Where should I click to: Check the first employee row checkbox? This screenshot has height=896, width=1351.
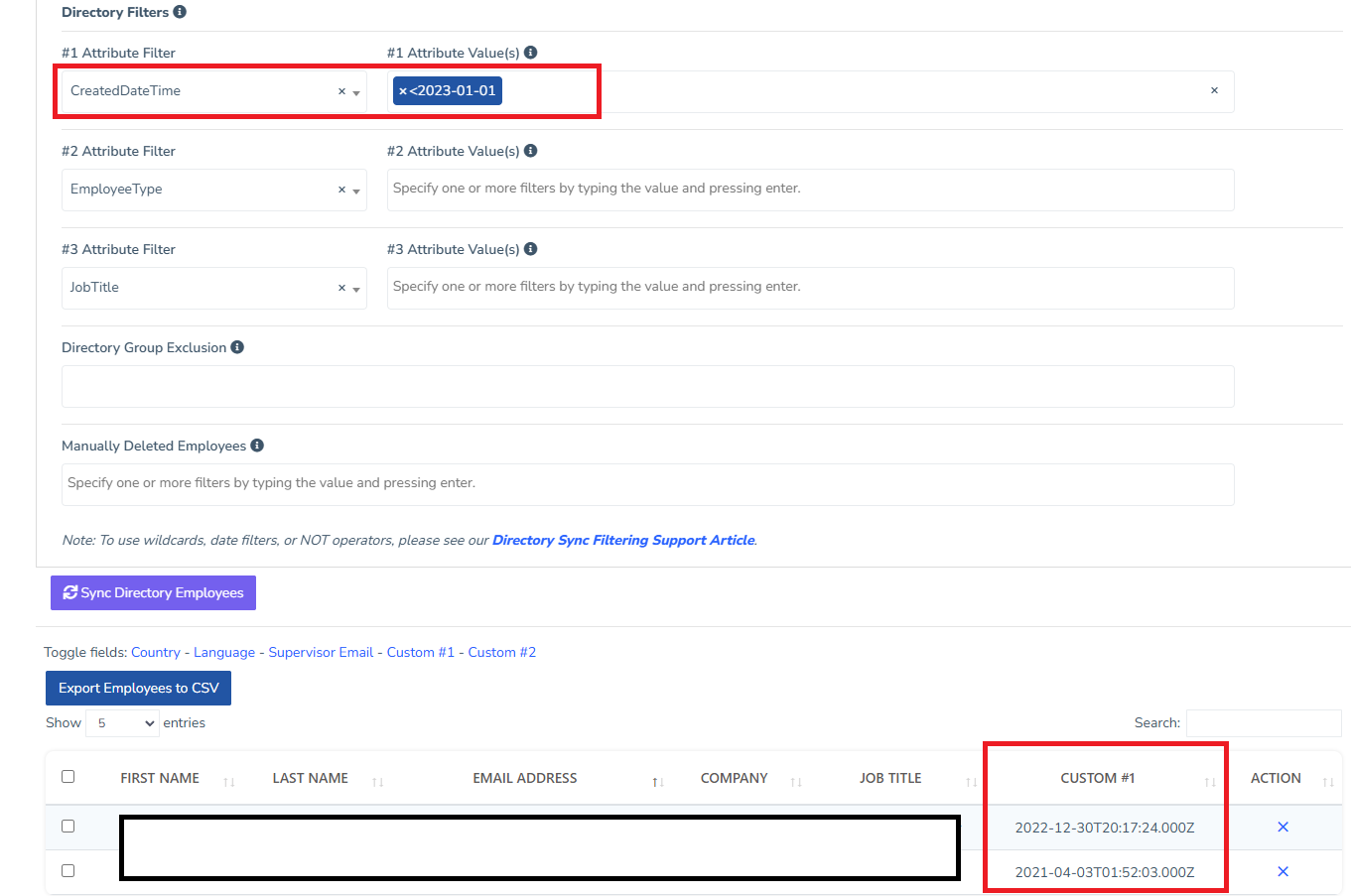[x=68, y=827]
